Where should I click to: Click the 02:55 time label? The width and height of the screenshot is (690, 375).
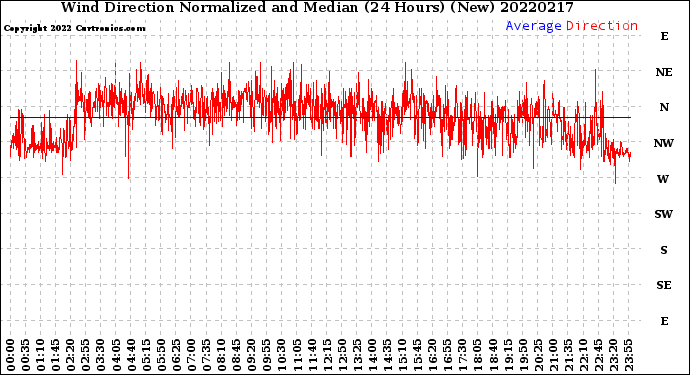[x=86, y=356]
